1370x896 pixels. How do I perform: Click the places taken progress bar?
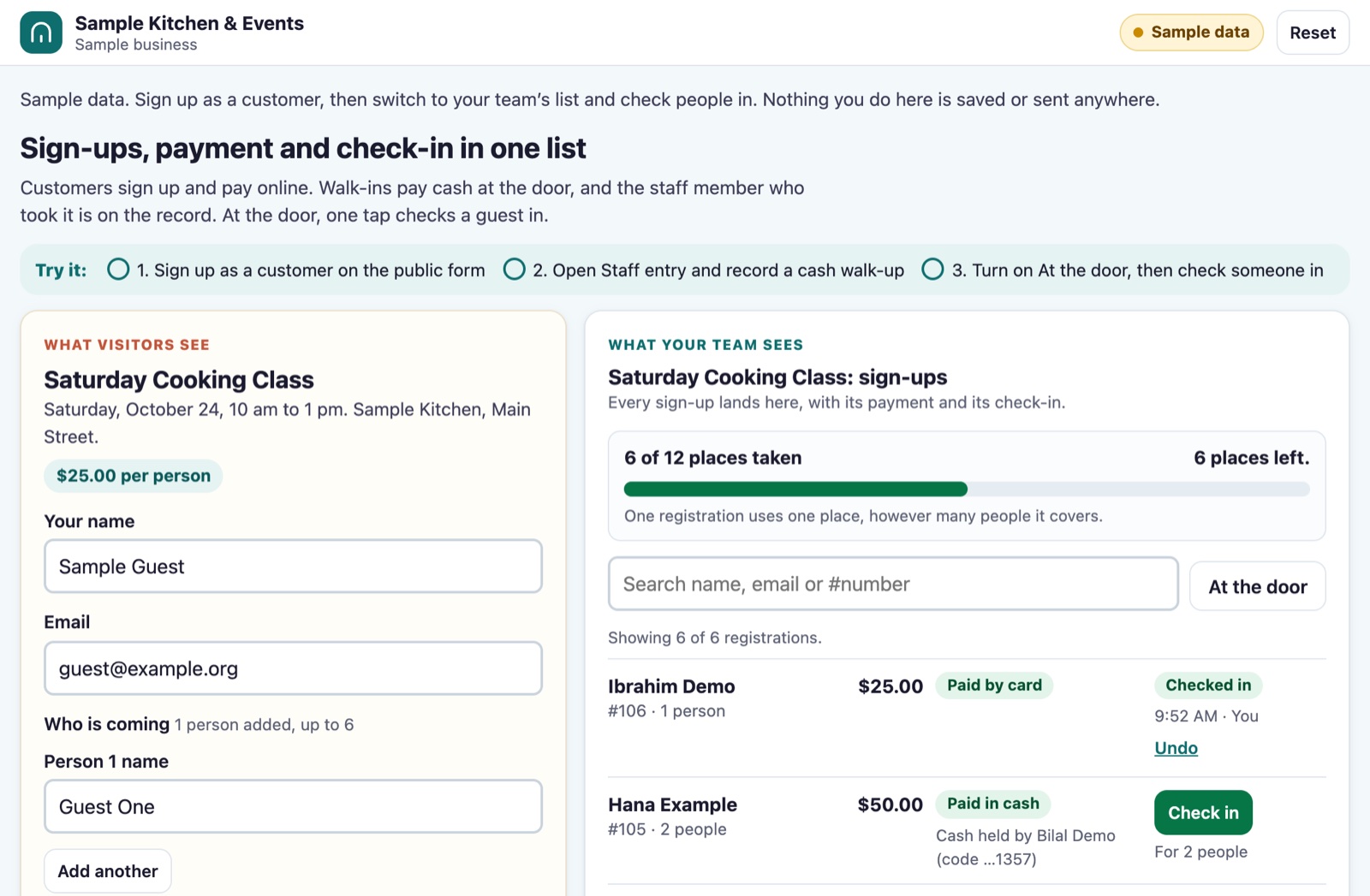(967, 490)
